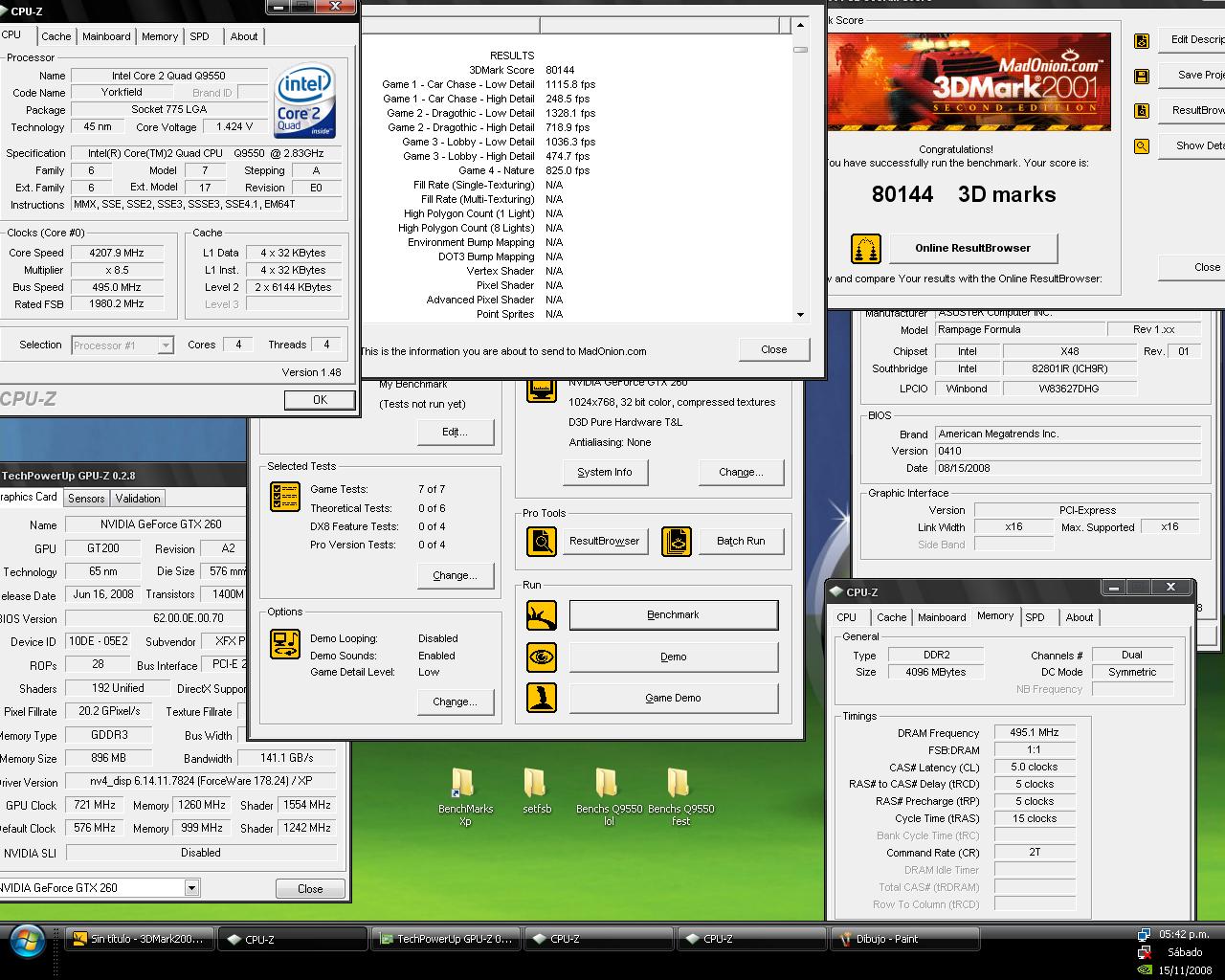This screenshot has width=1225, height=980.
Task: Click Close in the GPU-Z window
Action: click(310, 889)
